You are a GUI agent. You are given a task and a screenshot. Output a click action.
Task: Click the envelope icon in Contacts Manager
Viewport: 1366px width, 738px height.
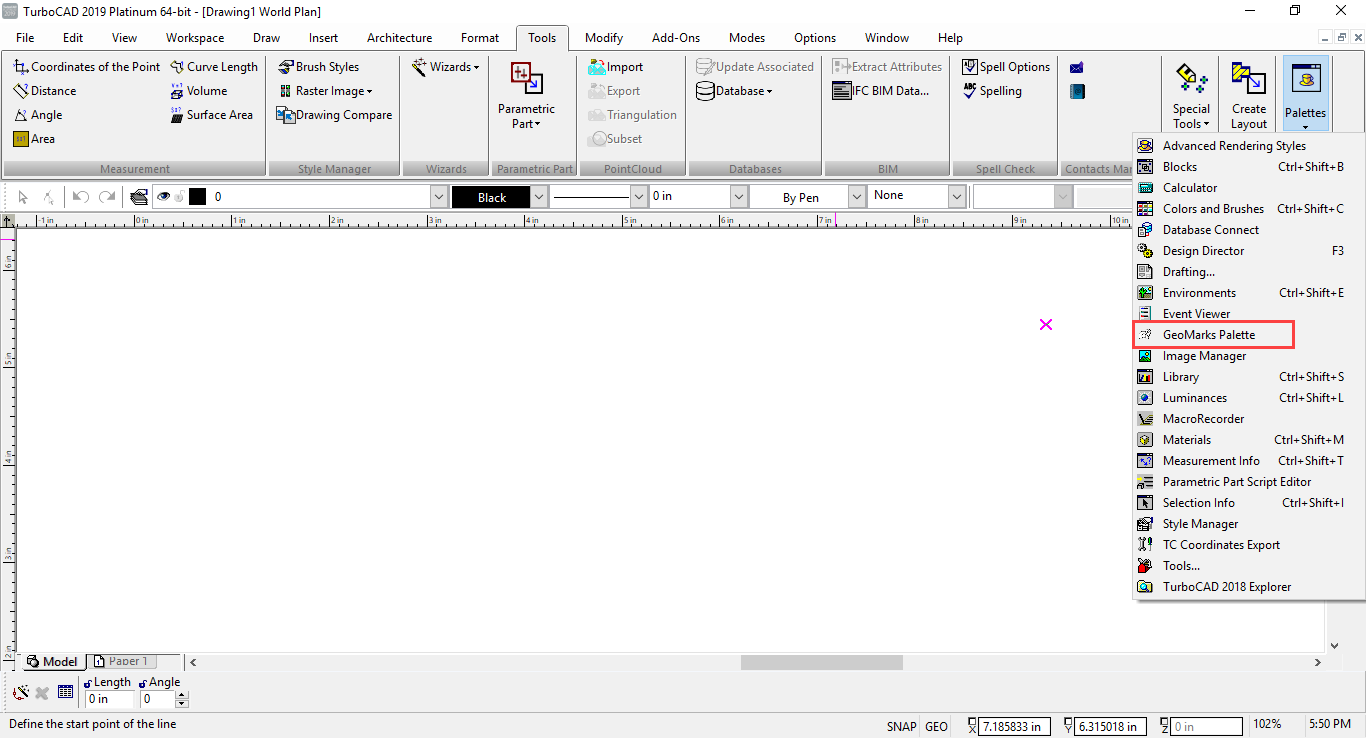[1077, 68]
